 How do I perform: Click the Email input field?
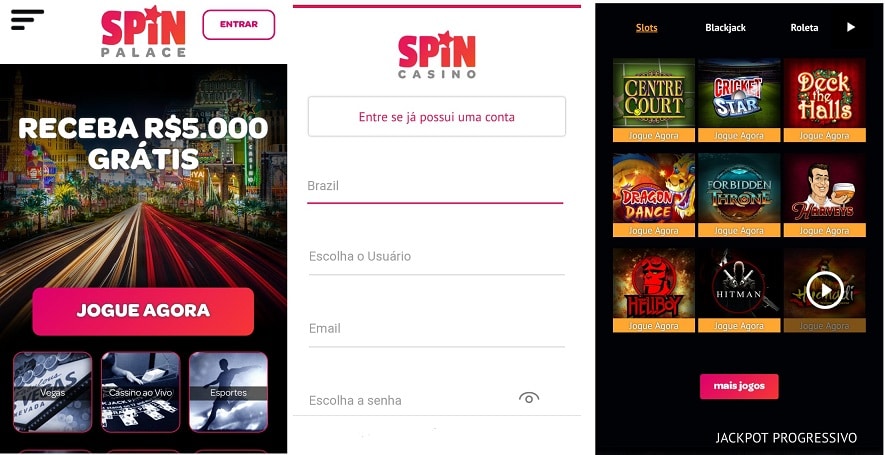coord(436,329)
